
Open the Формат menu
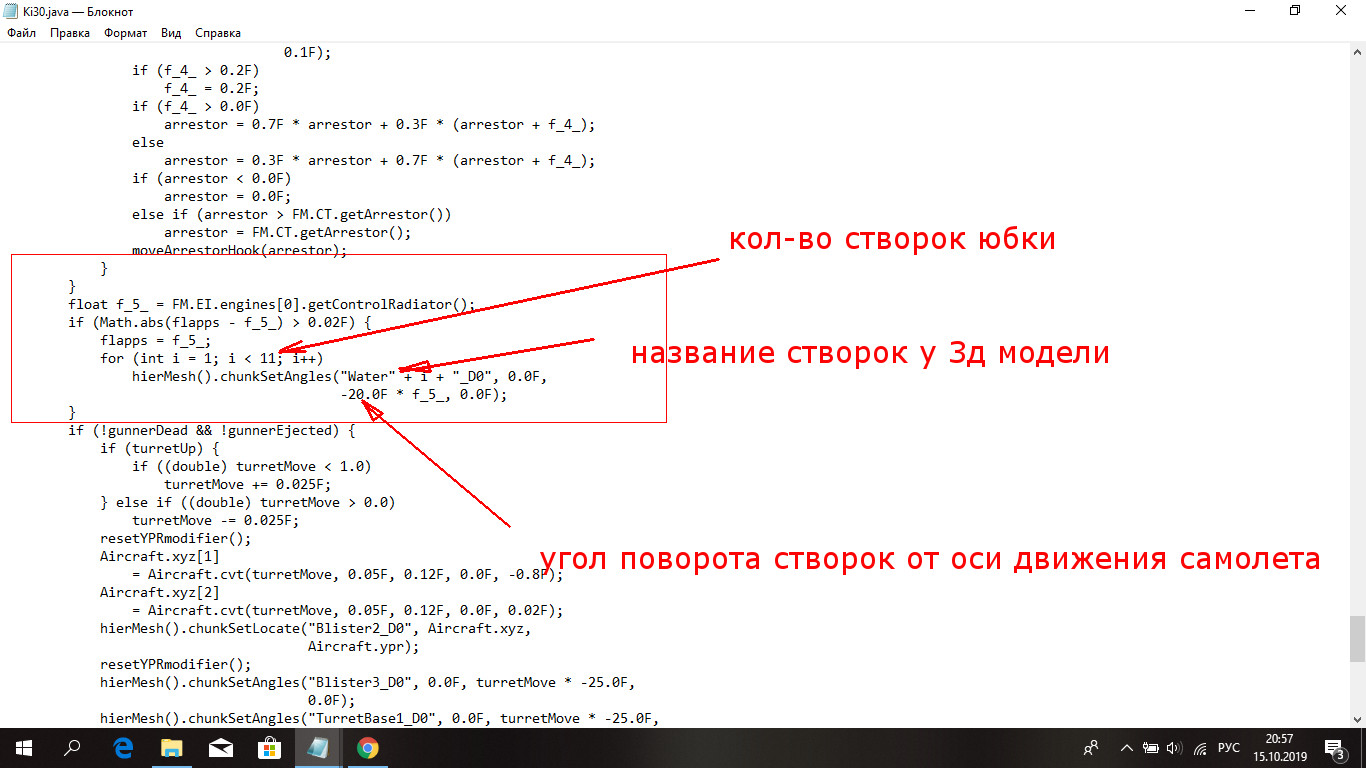tap(125, 33)
